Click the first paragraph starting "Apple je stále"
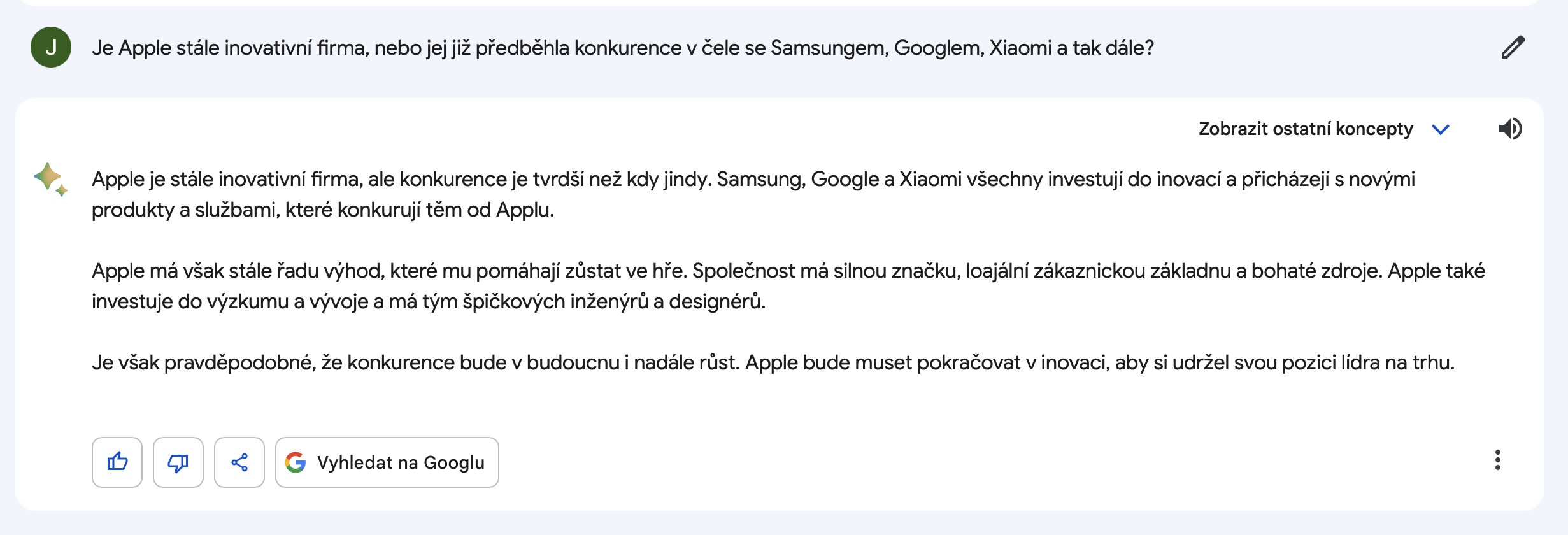Image resolution: width=1568 pixels, height=535 pixels. (753, 180)
